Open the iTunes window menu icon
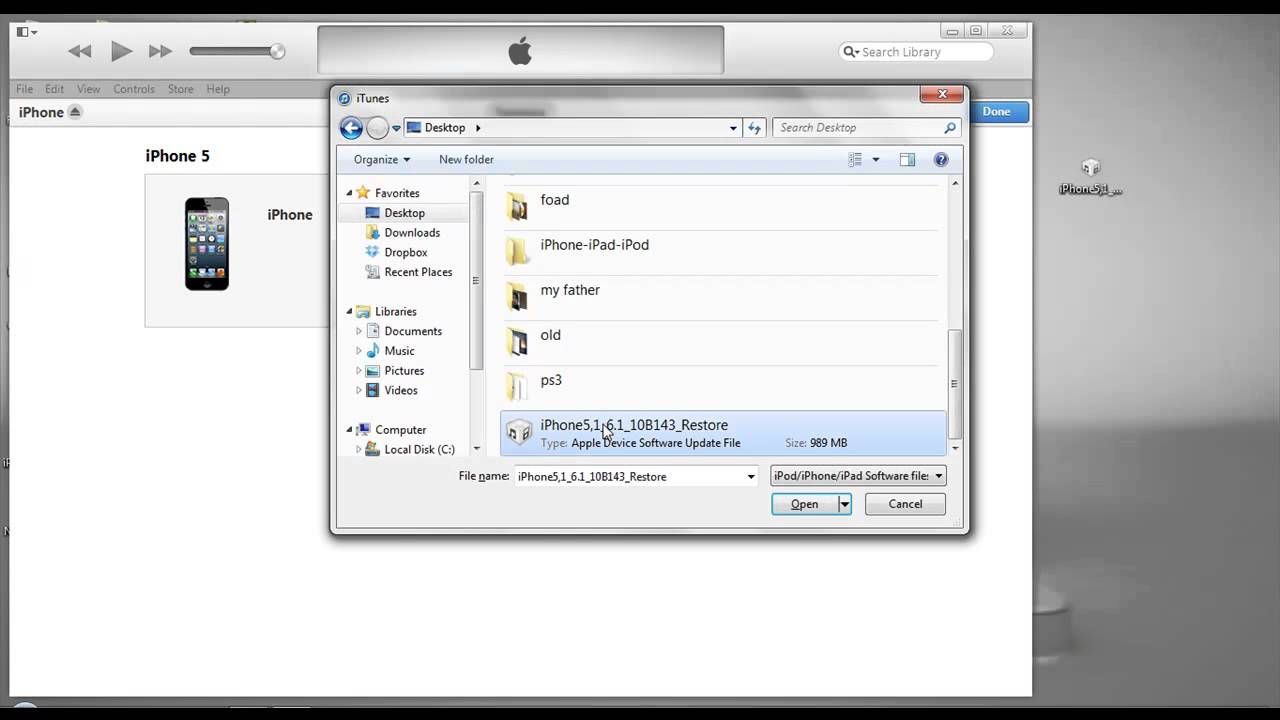This screenshot has height=720, width=1280. (x=27, y=31)
